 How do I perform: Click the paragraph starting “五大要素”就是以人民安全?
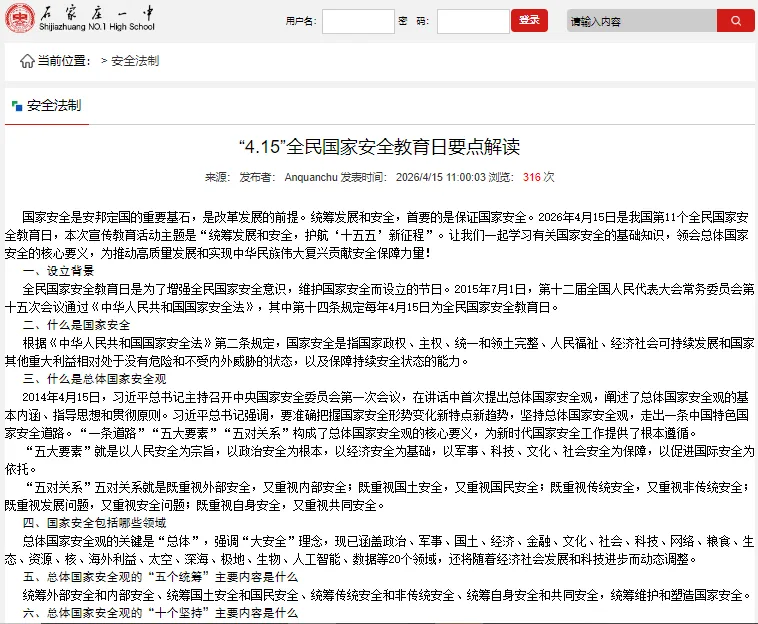tap(379, 460)
